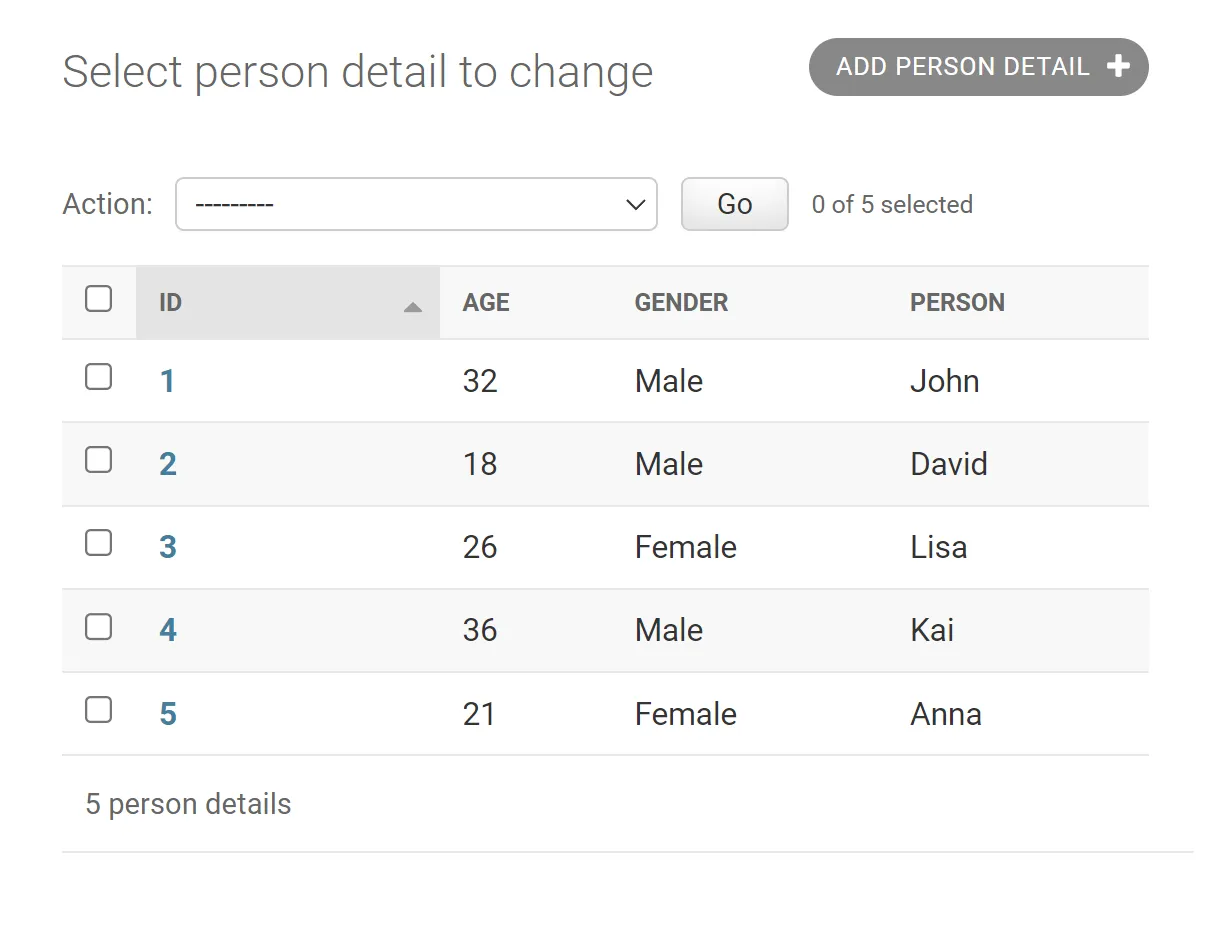The height and width of the screenshot is (929, 1216).
Task: Open person detail link 2
Action: [x=168, y=464]
